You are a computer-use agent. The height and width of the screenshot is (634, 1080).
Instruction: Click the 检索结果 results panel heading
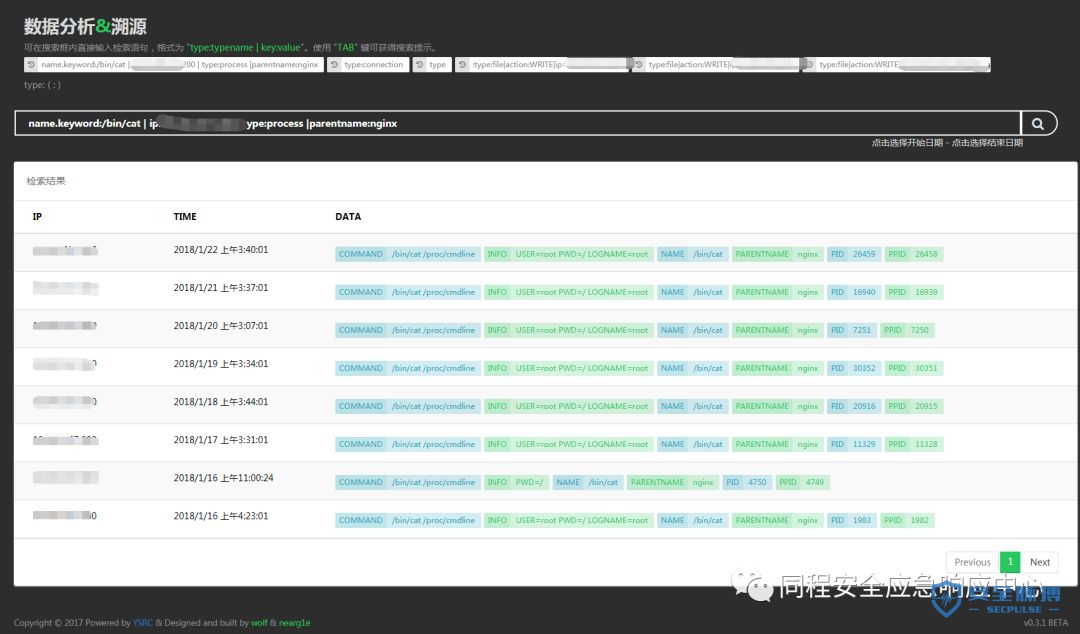46,181
